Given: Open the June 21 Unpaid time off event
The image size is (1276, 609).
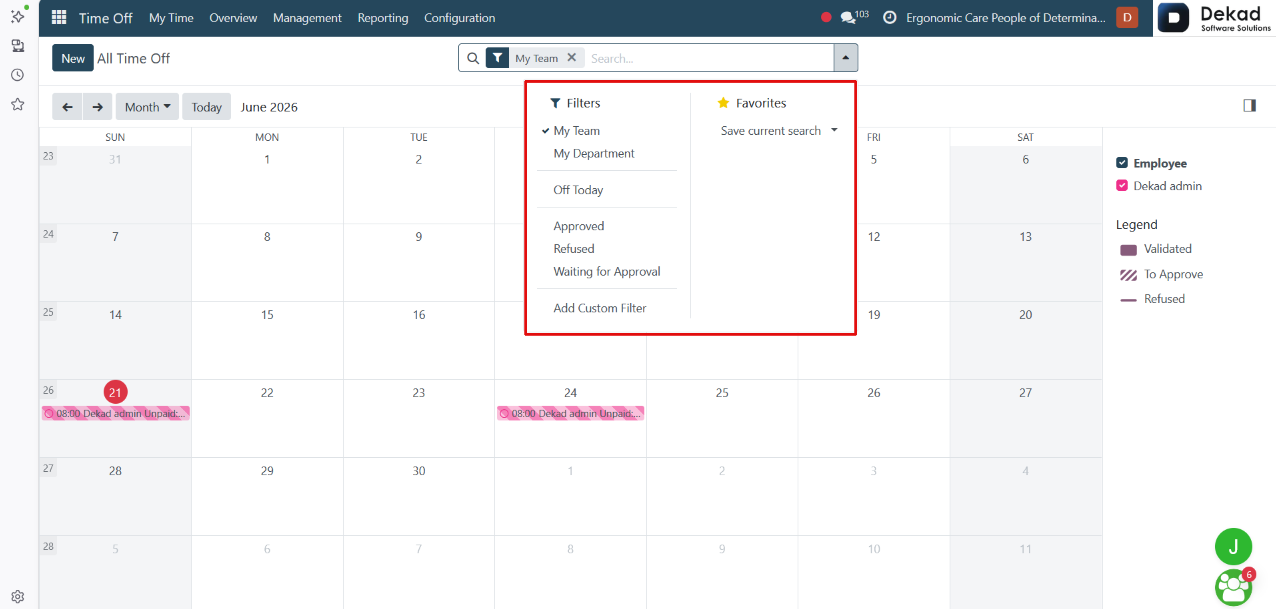Looking at the screenshot, I should [116, 413].
